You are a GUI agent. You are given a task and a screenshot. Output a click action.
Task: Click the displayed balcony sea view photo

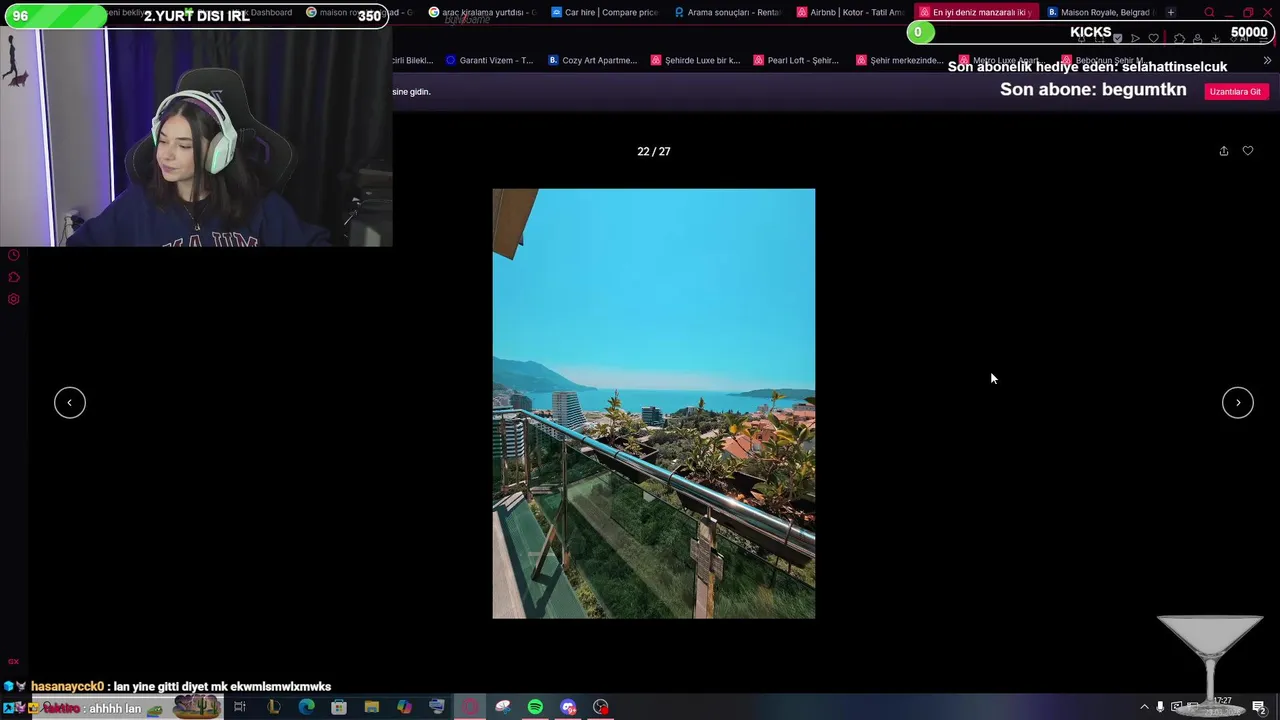click(654, 403)
